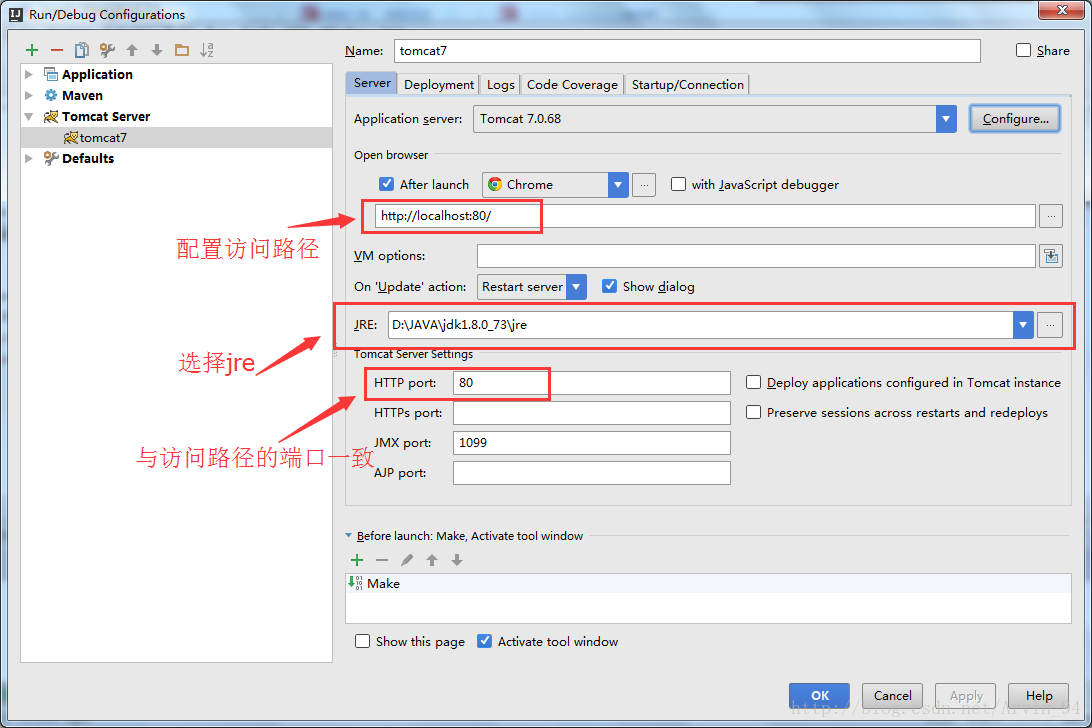Image resolution: width=1092 pixels, height=728 pixels.
Task: Expand the VM options field editor icon
Action: tap(1051, 256)
